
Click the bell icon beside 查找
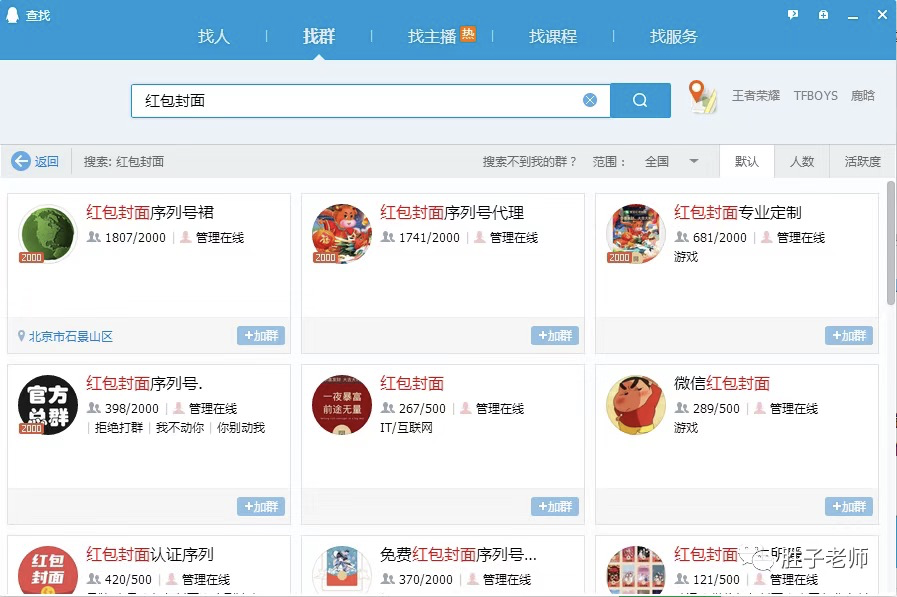[12, 16]
